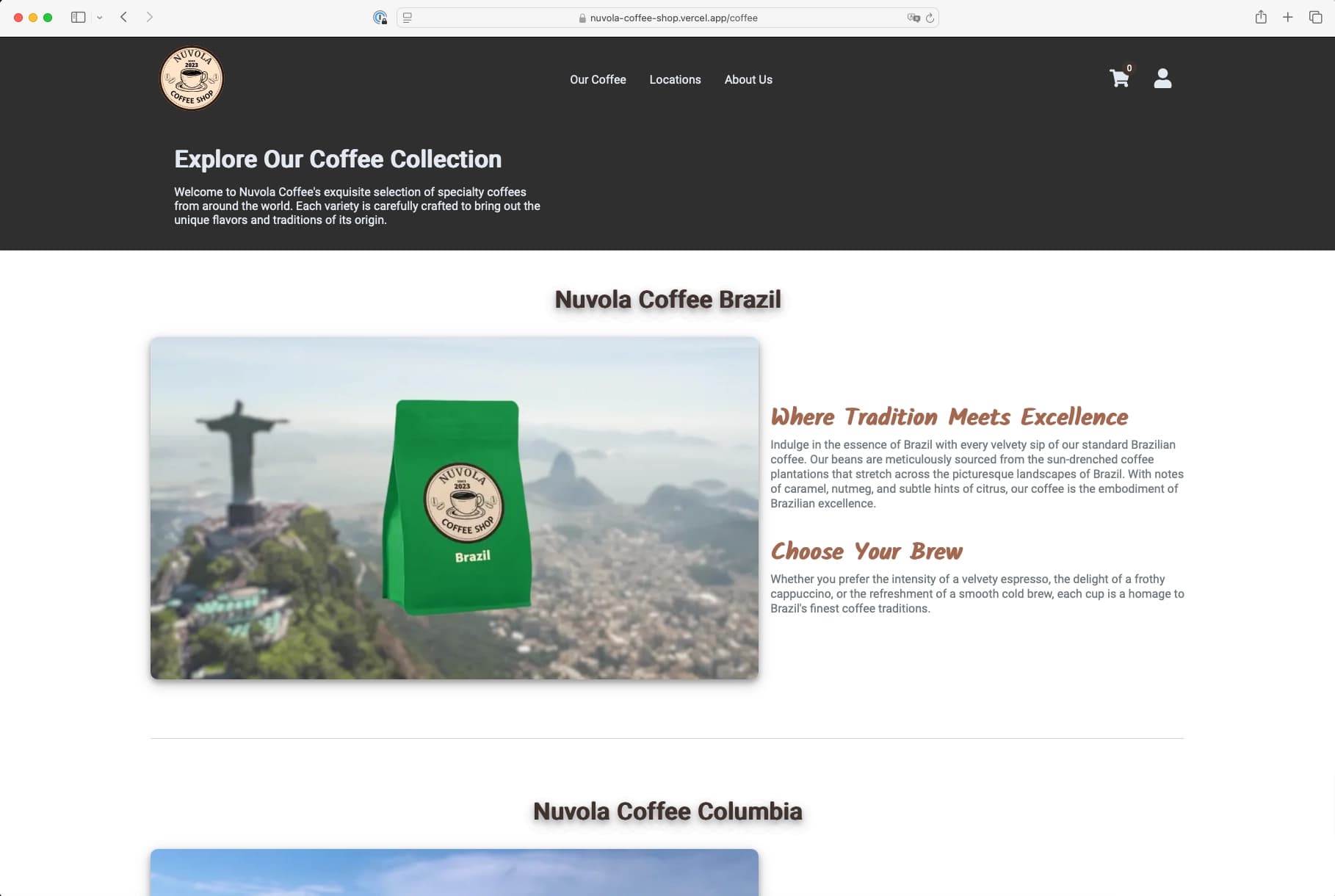Viewport: 1335px width, 896px height.
Task: Open the Share icon in Safari toolbar
Action: 1261,17
